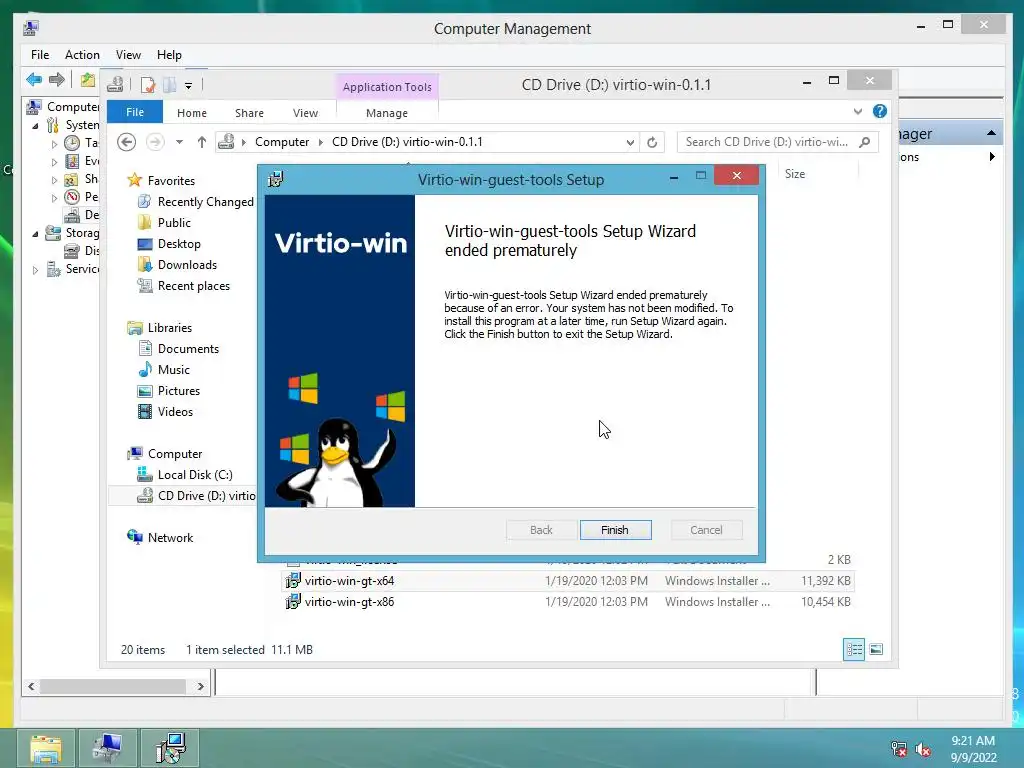
Task: Open Downloads in the navigation pane
Action: tap(177, 264)
